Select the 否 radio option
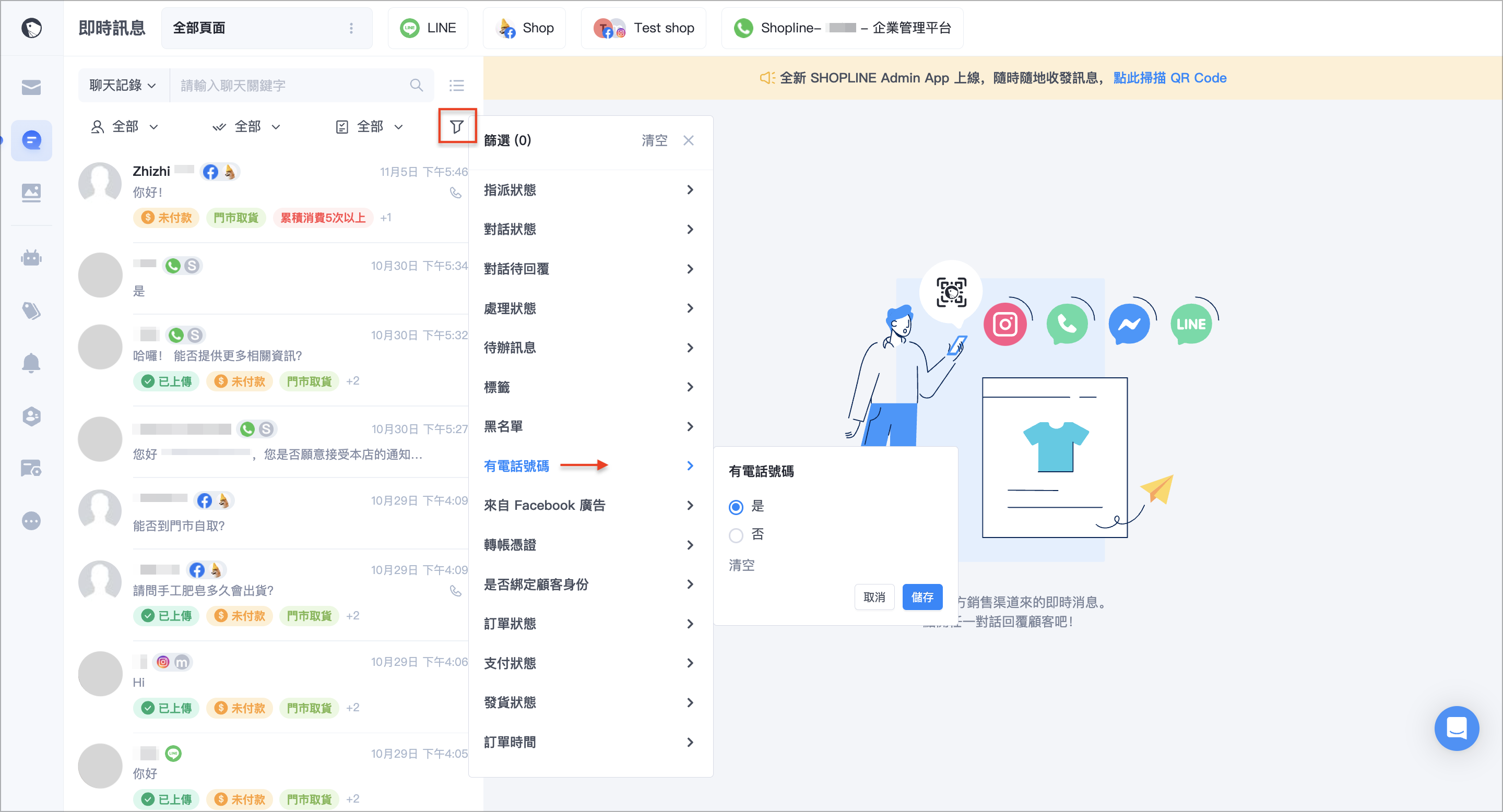 click(x=736, y=534)
